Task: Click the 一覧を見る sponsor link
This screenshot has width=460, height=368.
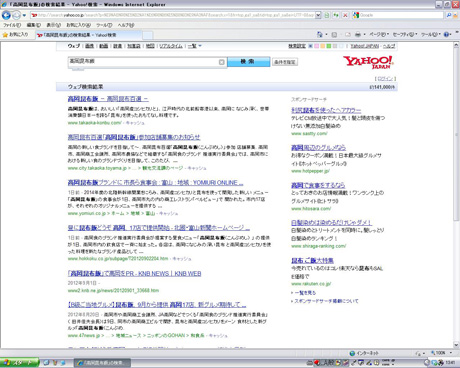Action: coord(305,293)
